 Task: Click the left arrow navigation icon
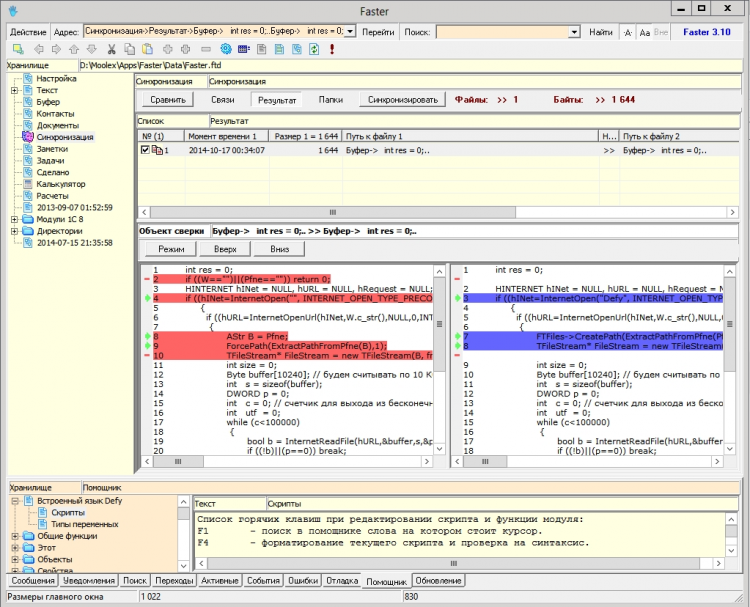click(x=39, y=49)
